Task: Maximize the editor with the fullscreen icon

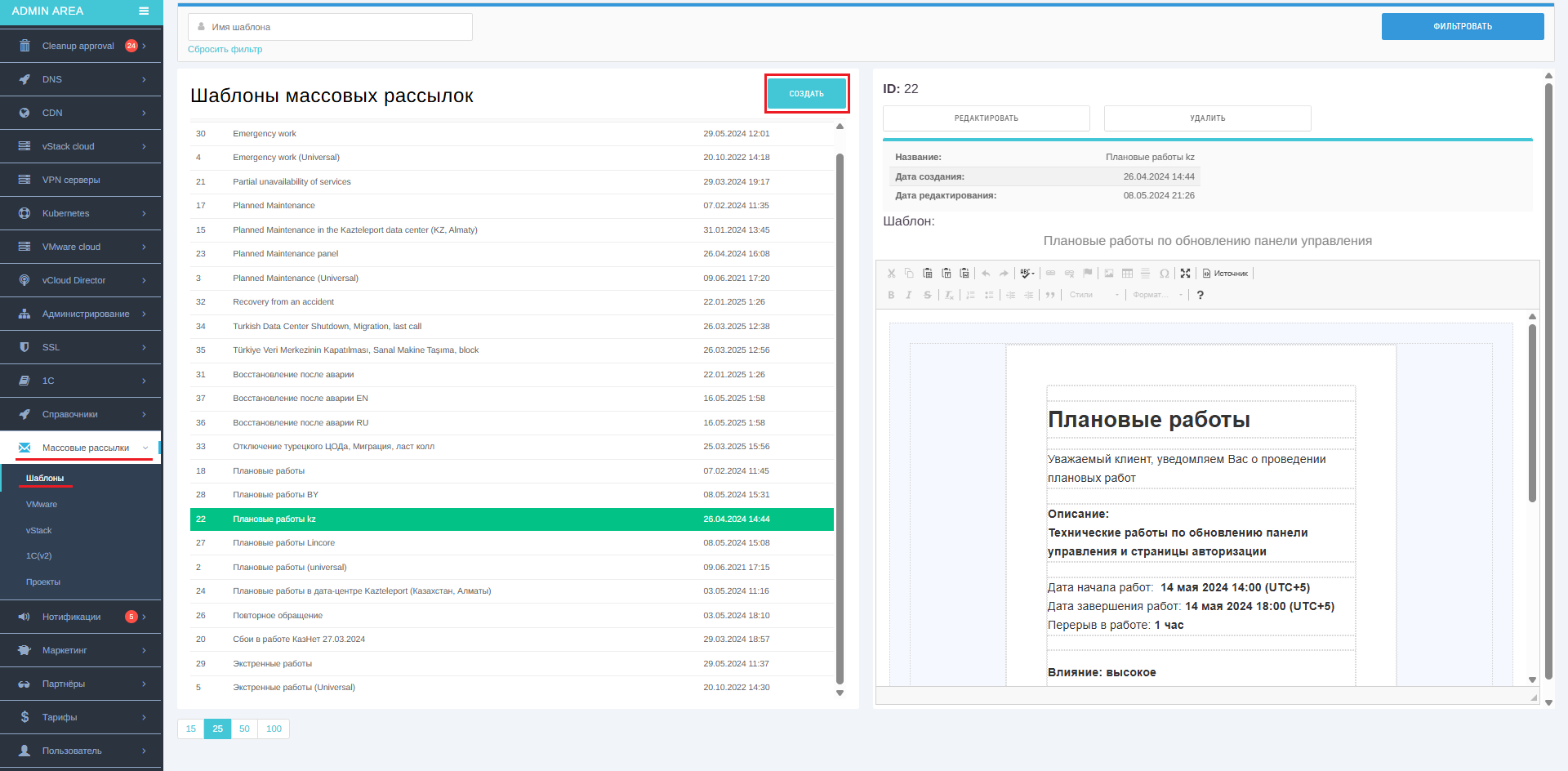Action: click(x=1185, y=274)
